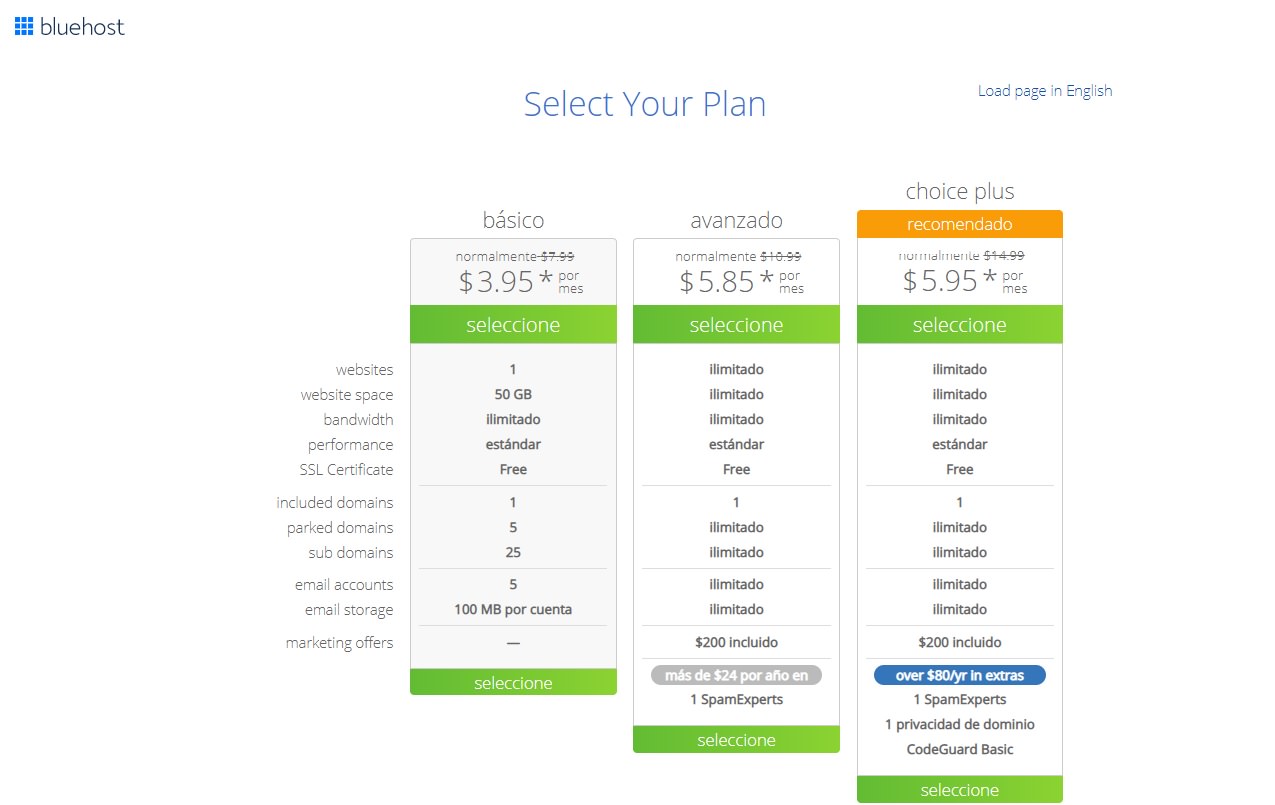Image resolution: width=1275 pixels, height=805 pixels.
Task: Click the orange recomendado banner
Action: [x=959, y=224]
